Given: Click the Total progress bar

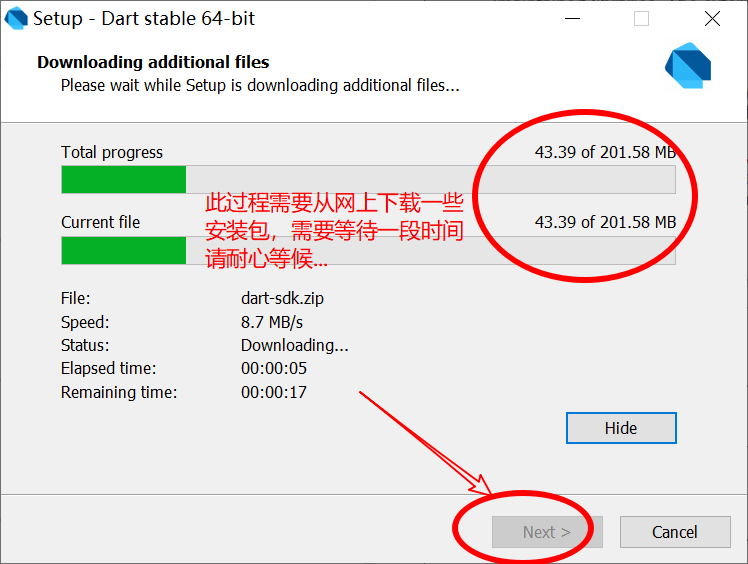Looking at the screenshot, I should coord(368,179).
